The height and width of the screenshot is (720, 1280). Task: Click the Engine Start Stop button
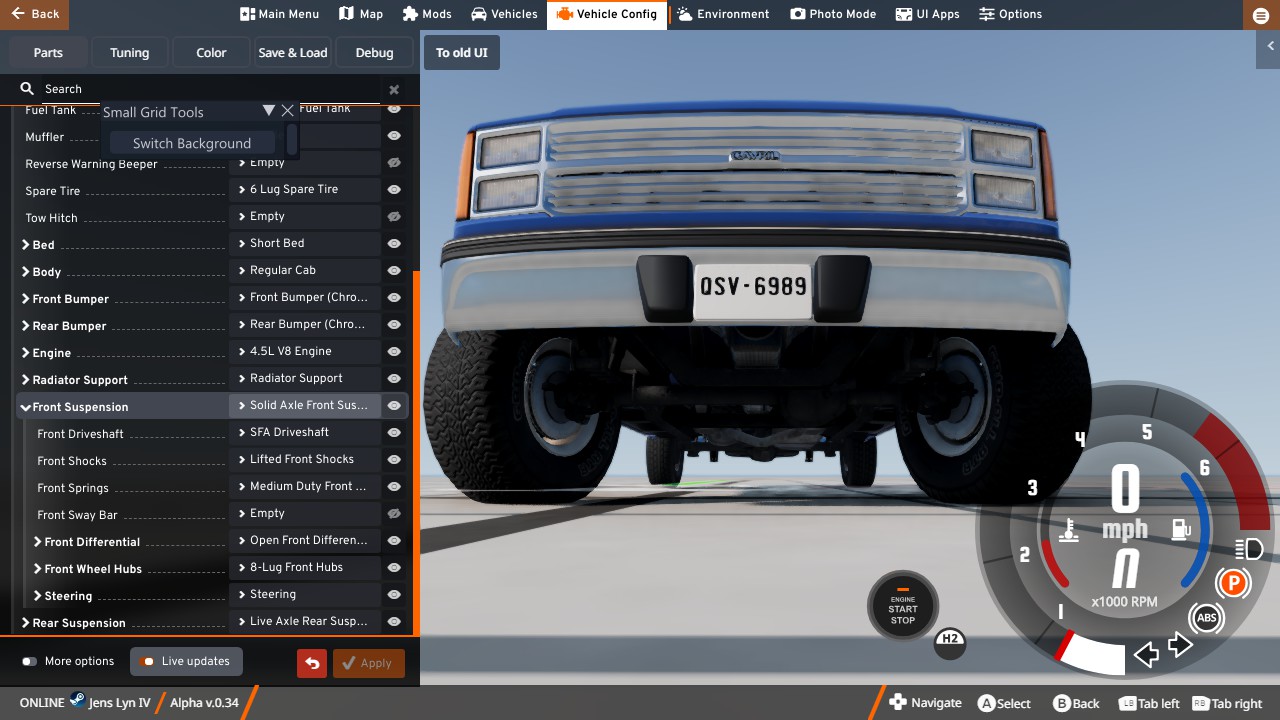pyautogui.click(x=903, y=607)
